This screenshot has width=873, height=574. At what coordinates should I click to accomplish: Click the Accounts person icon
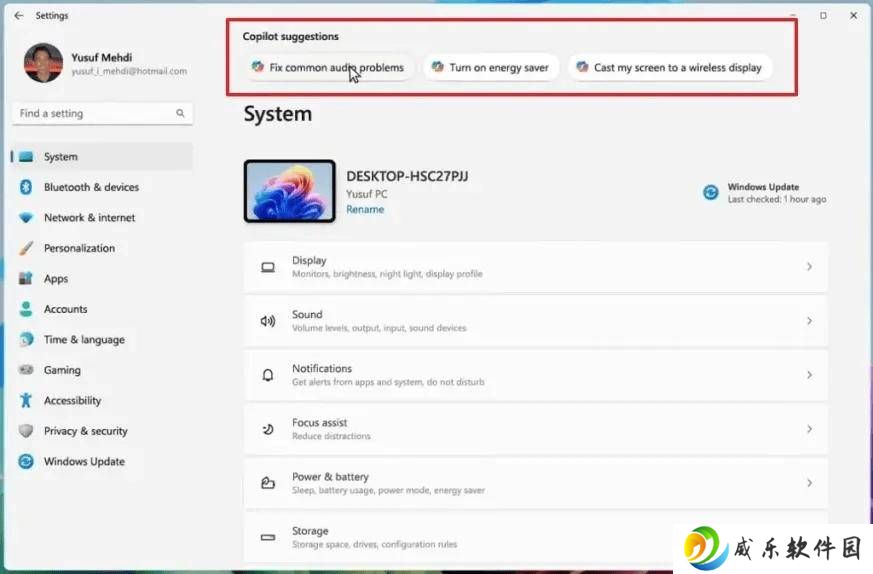(x=26, y=309)
